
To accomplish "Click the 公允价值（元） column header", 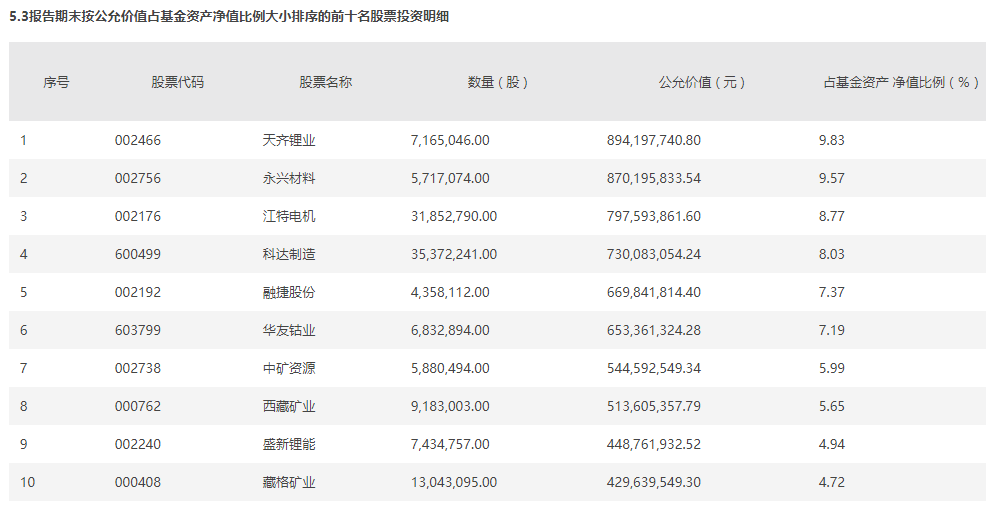I will point(702,82).
